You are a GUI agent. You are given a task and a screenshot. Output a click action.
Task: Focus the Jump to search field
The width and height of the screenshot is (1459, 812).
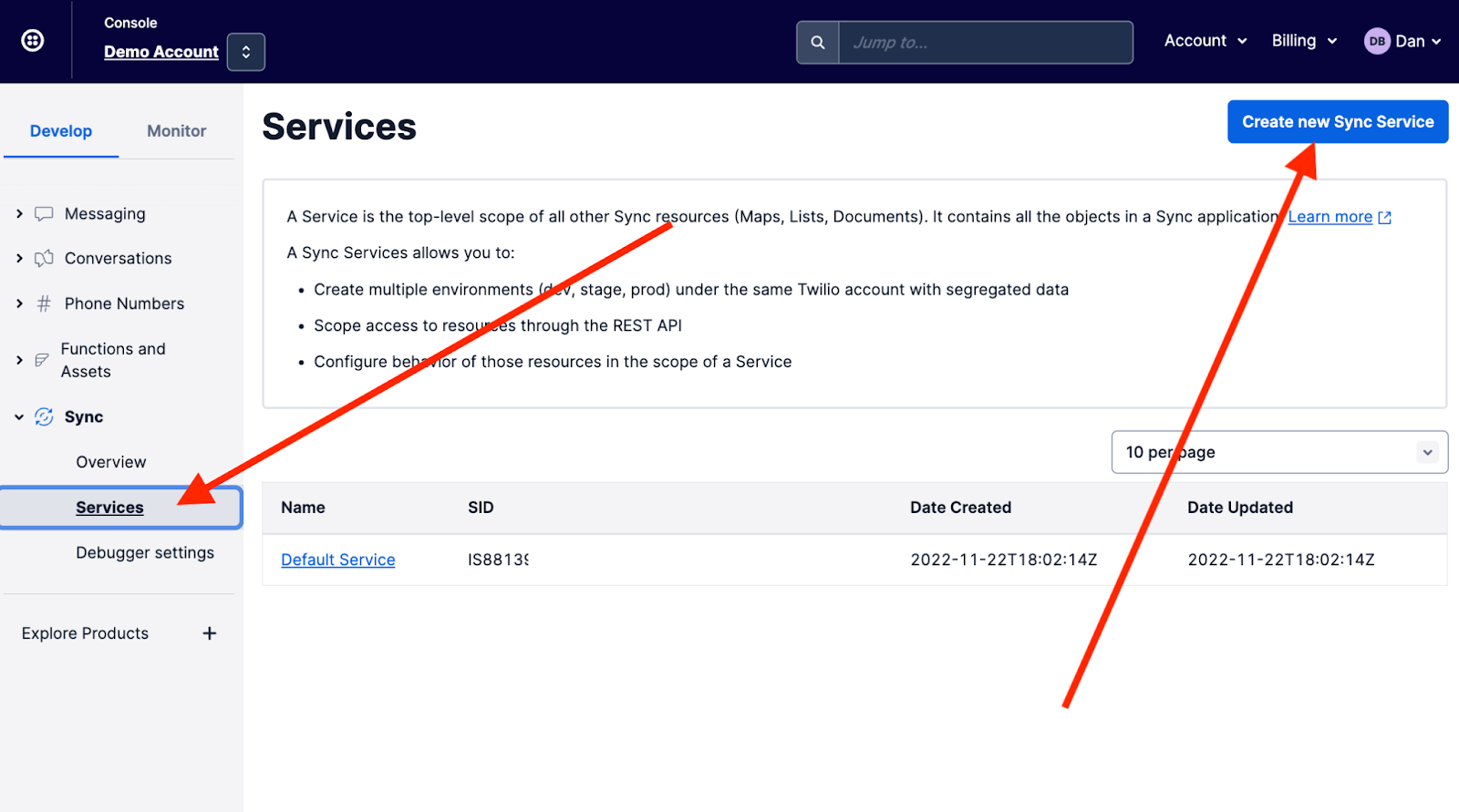(985, 42)
